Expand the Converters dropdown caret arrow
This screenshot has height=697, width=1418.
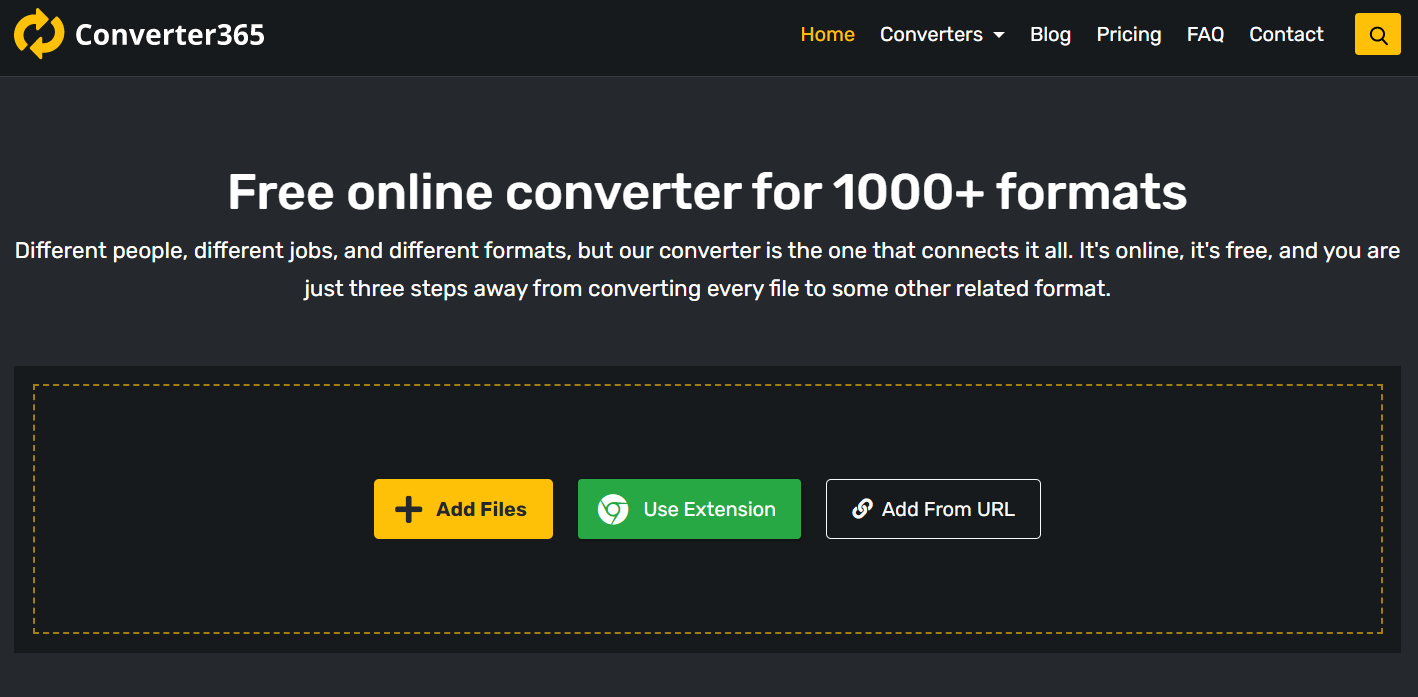[999, 35]
